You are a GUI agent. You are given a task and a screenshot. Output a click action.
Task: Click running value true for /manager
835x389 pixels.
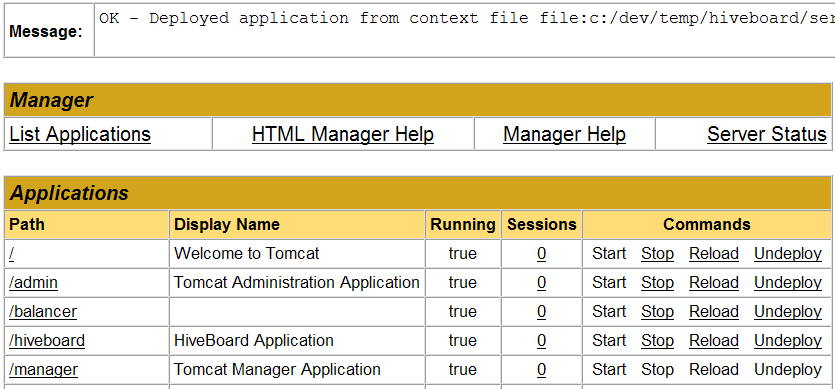[x=462, y=369]
